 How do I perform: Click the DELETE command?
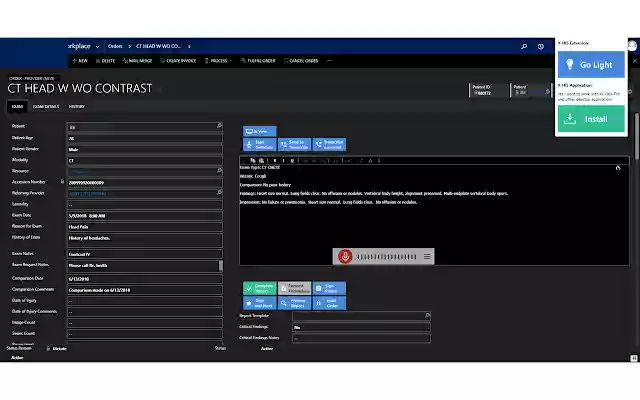[x=105, y=60]
